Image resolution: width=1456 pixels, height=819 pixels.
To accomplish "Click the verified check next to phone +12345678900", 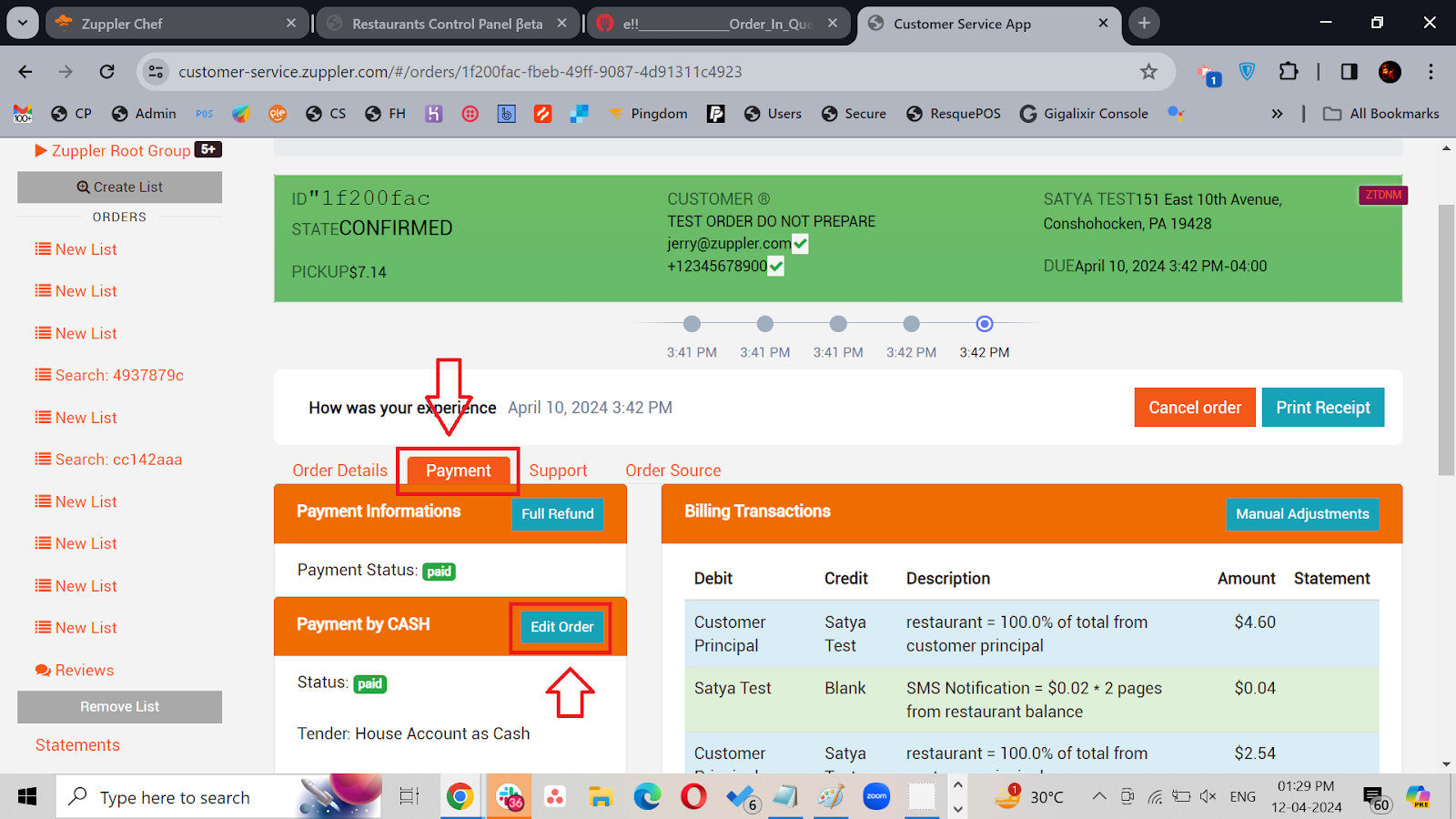I will (775, 267).
